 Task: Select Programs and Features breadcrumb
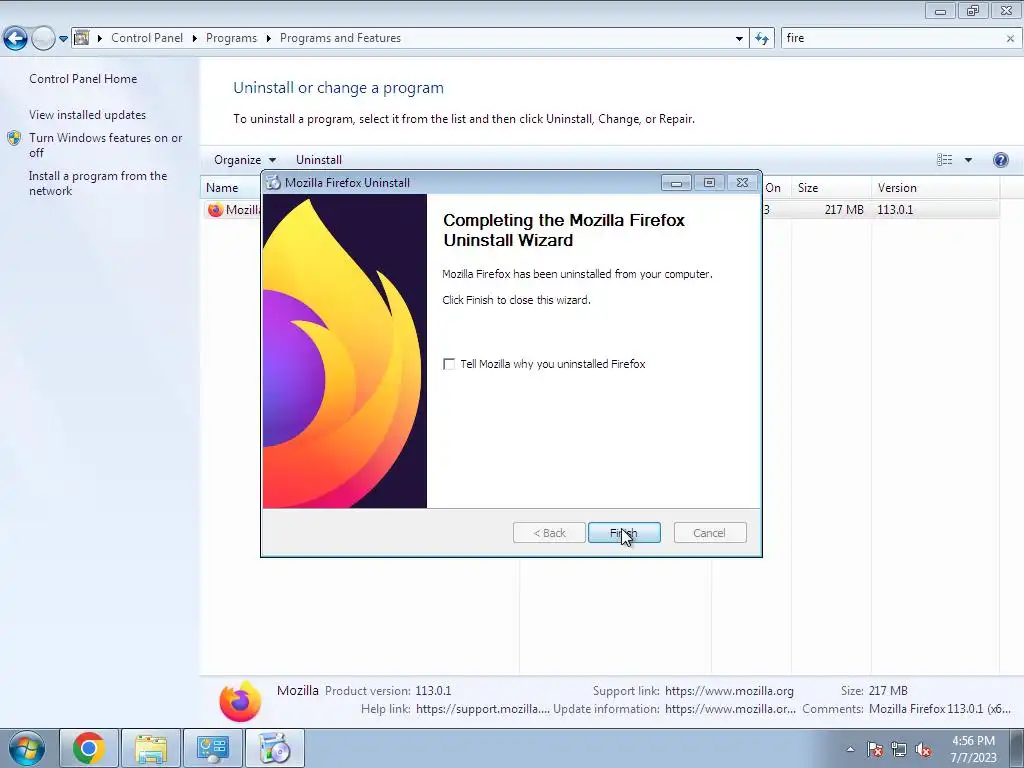[x=340, y=38]
